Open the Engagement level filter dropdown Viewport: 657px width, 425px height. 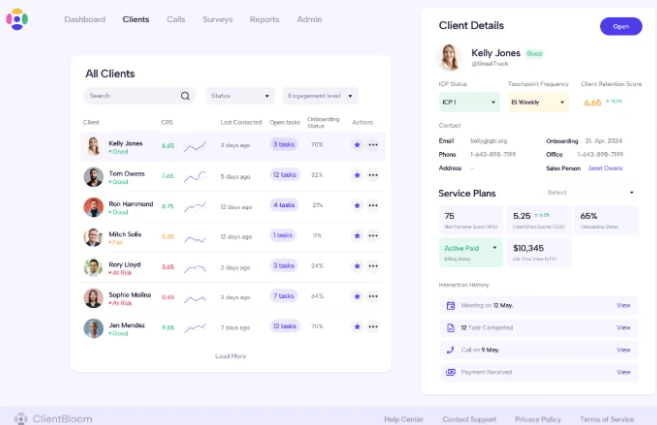[x=321, y=96]
